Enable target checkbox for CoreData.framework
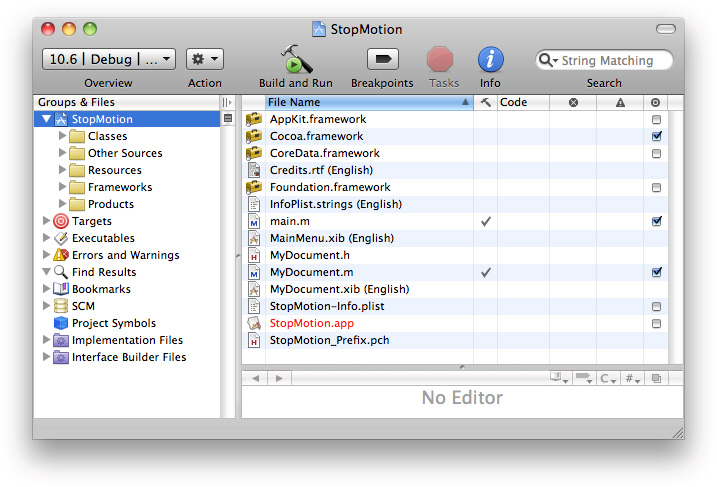The image size is (717, 487). point(656,153)
